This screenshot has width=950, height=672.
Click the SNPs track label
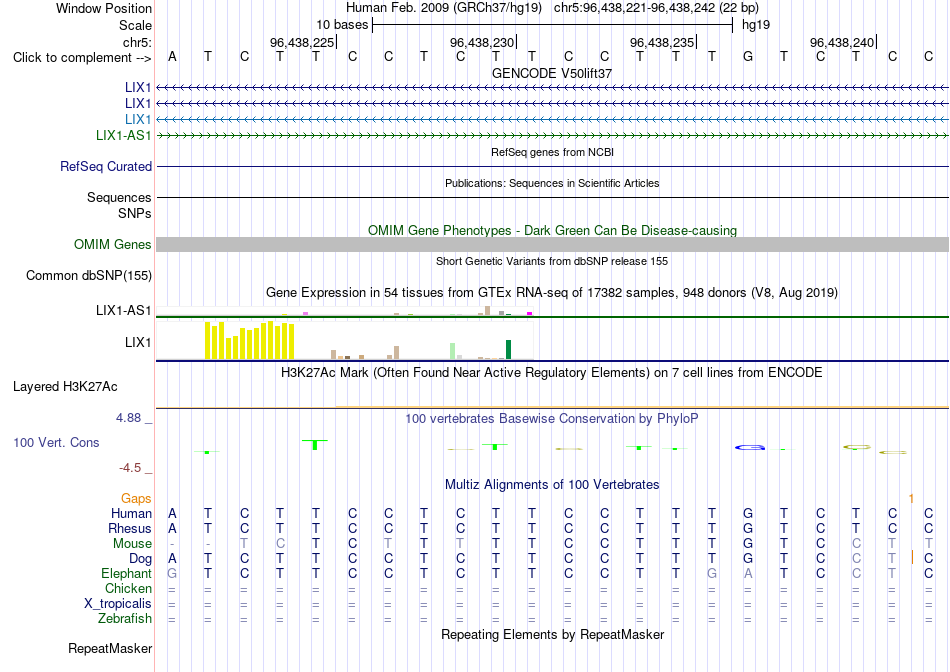click(x=135, y=213)
